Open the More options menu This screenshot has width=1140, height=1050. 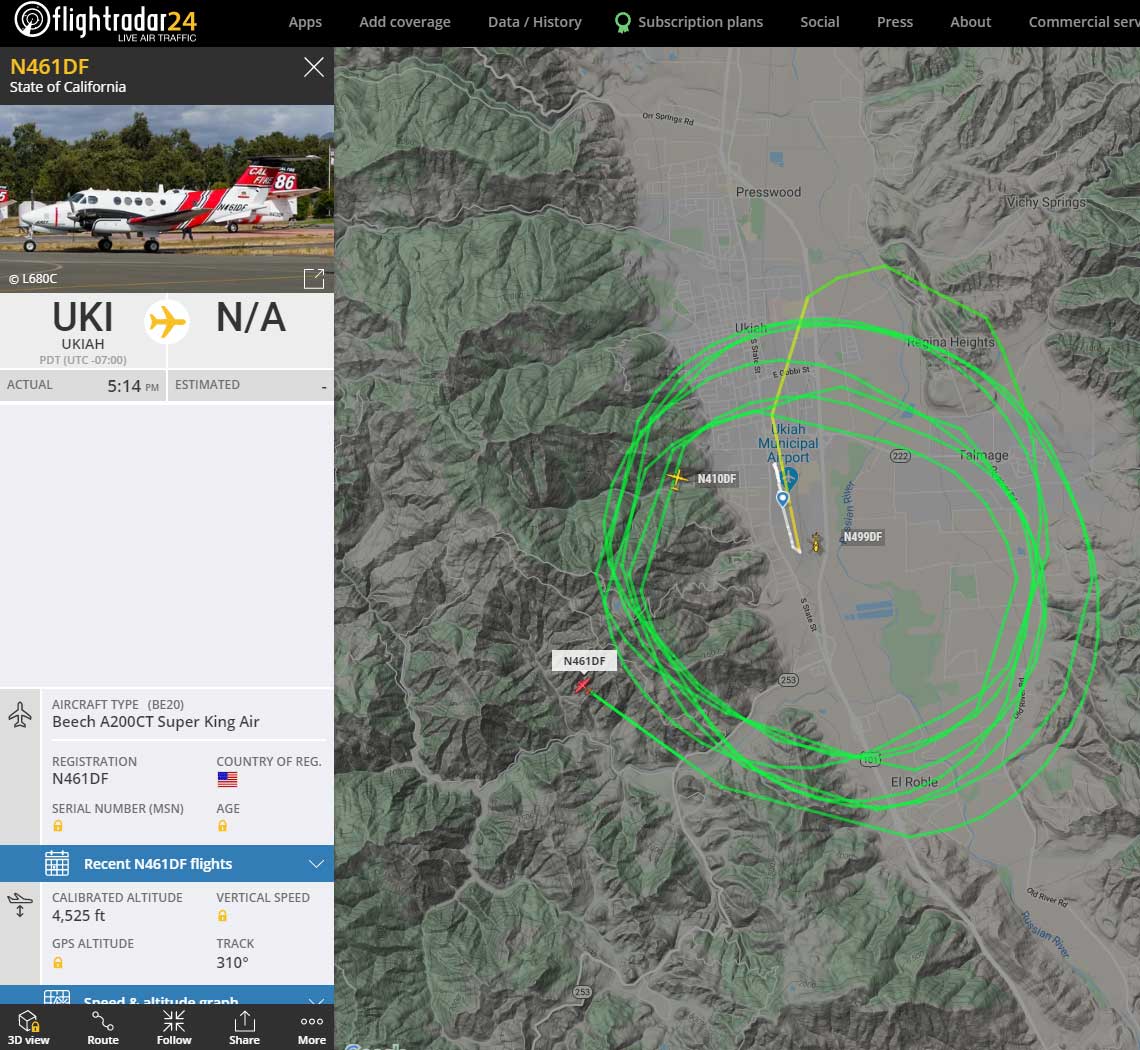click(x=312, y=1027)
